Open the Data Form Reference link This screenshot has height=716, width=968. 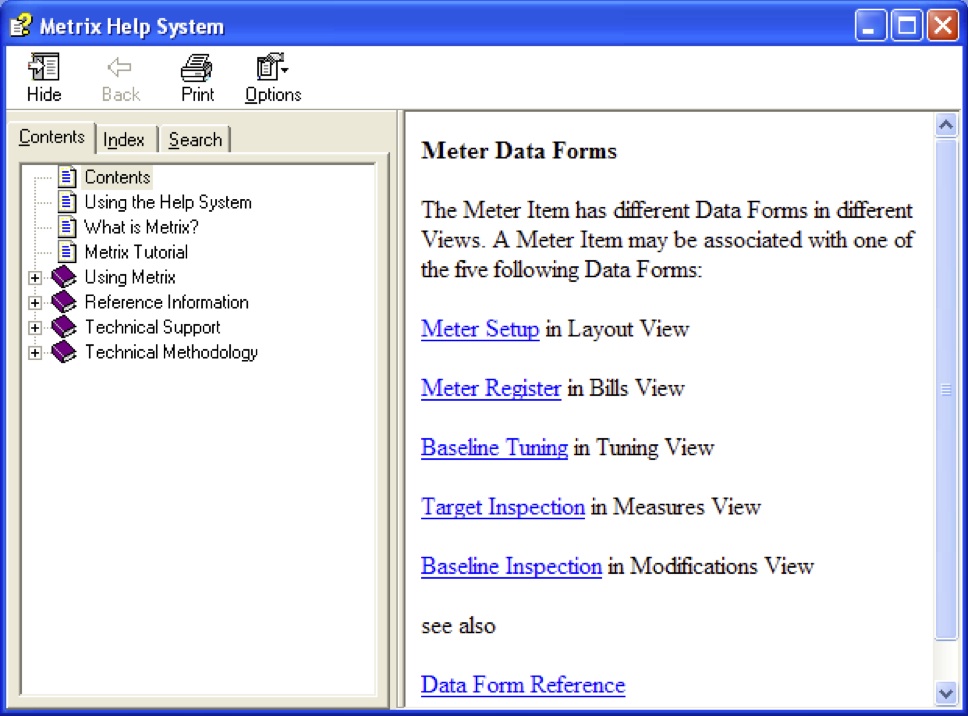[x=523, y=685]
